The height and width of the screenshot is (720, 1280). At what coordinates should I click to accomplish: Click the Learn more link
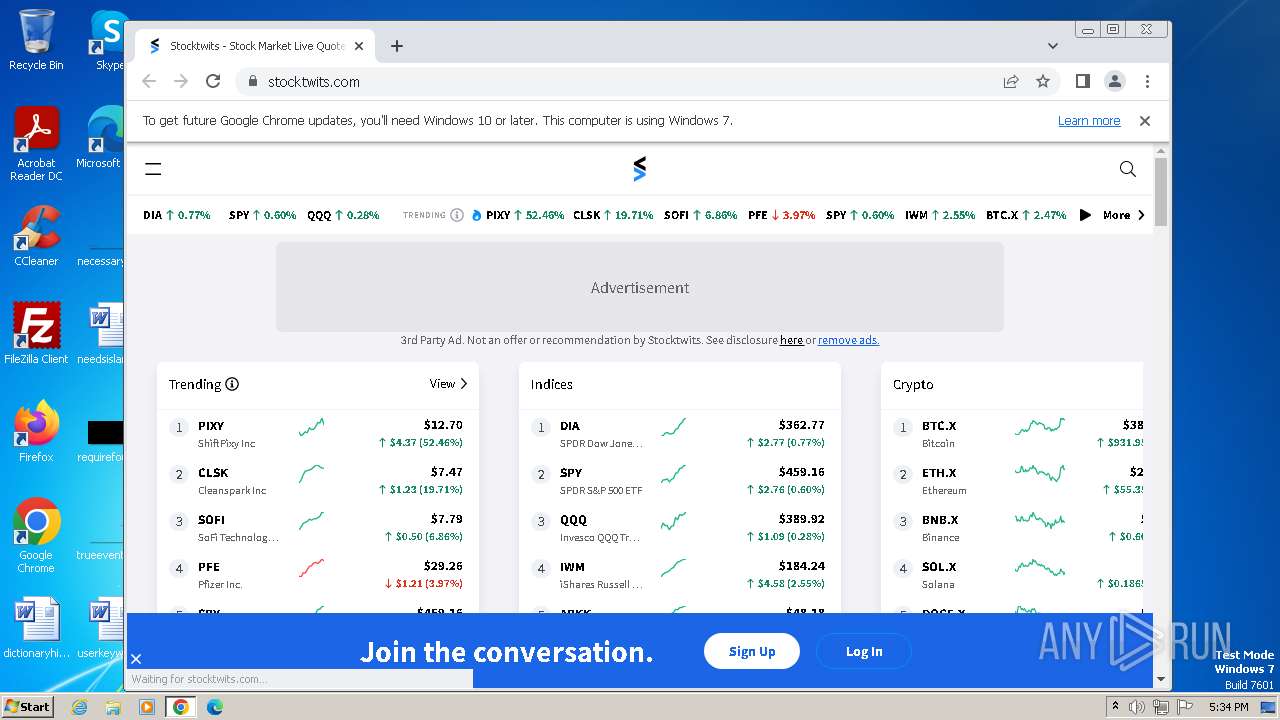point(1089,121)
